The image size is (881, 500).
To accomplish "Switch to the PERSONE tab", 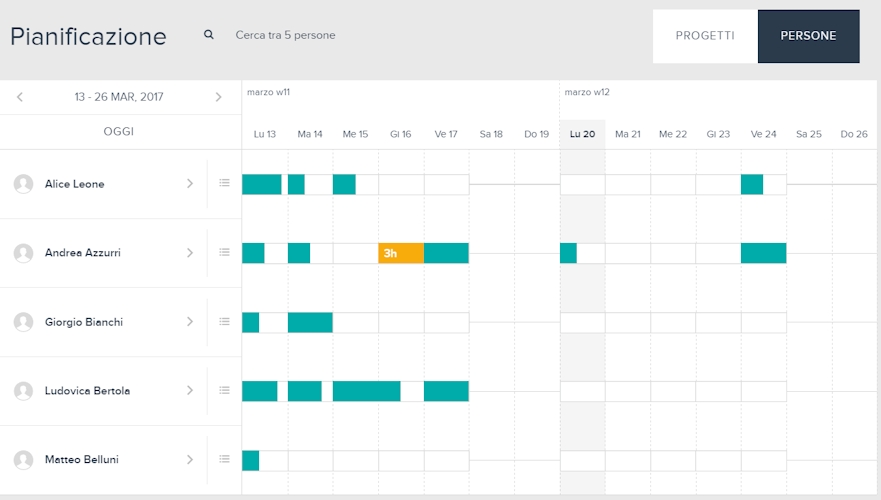I will click(x=808, y=36).
